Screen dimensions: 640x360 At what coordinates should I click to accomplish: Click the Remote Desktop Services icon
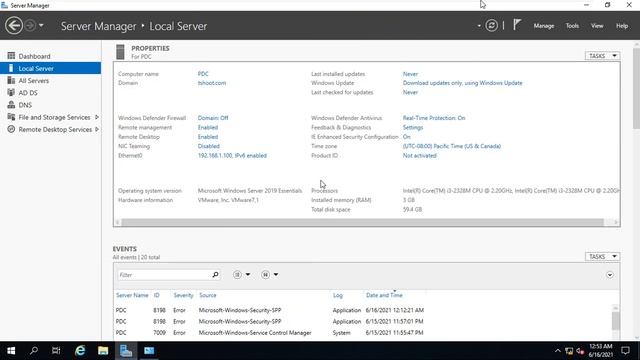click(11, 129)
